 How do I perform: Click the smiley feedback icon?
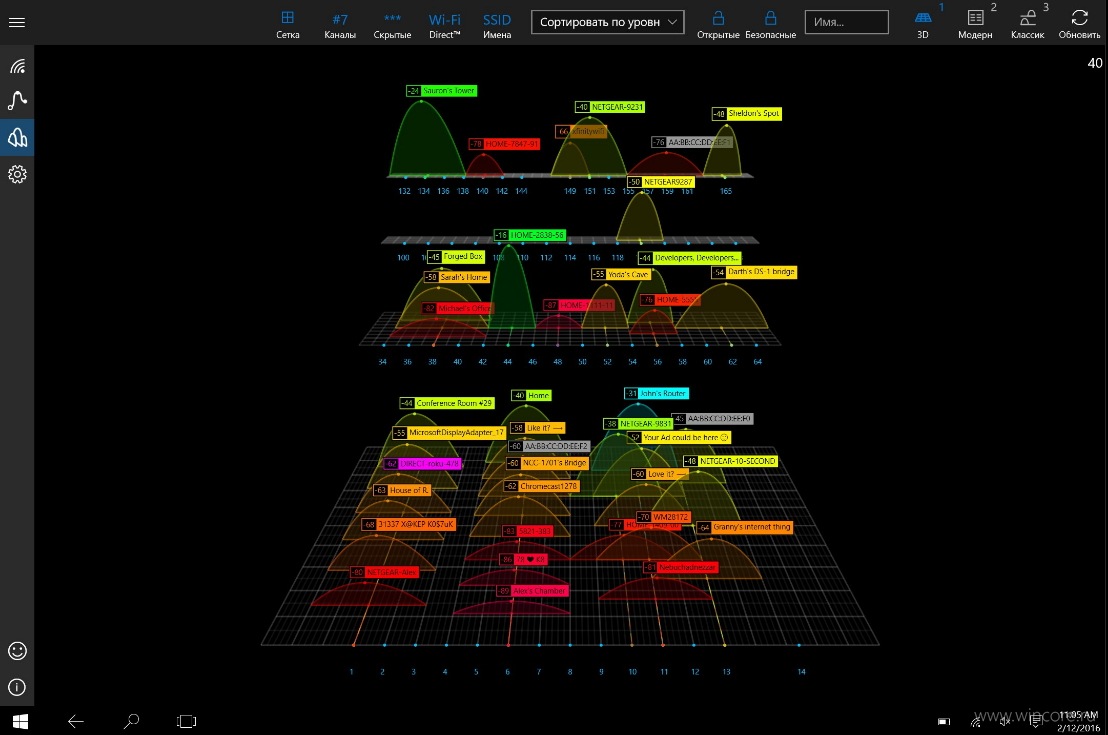click(x=17, y=650)
